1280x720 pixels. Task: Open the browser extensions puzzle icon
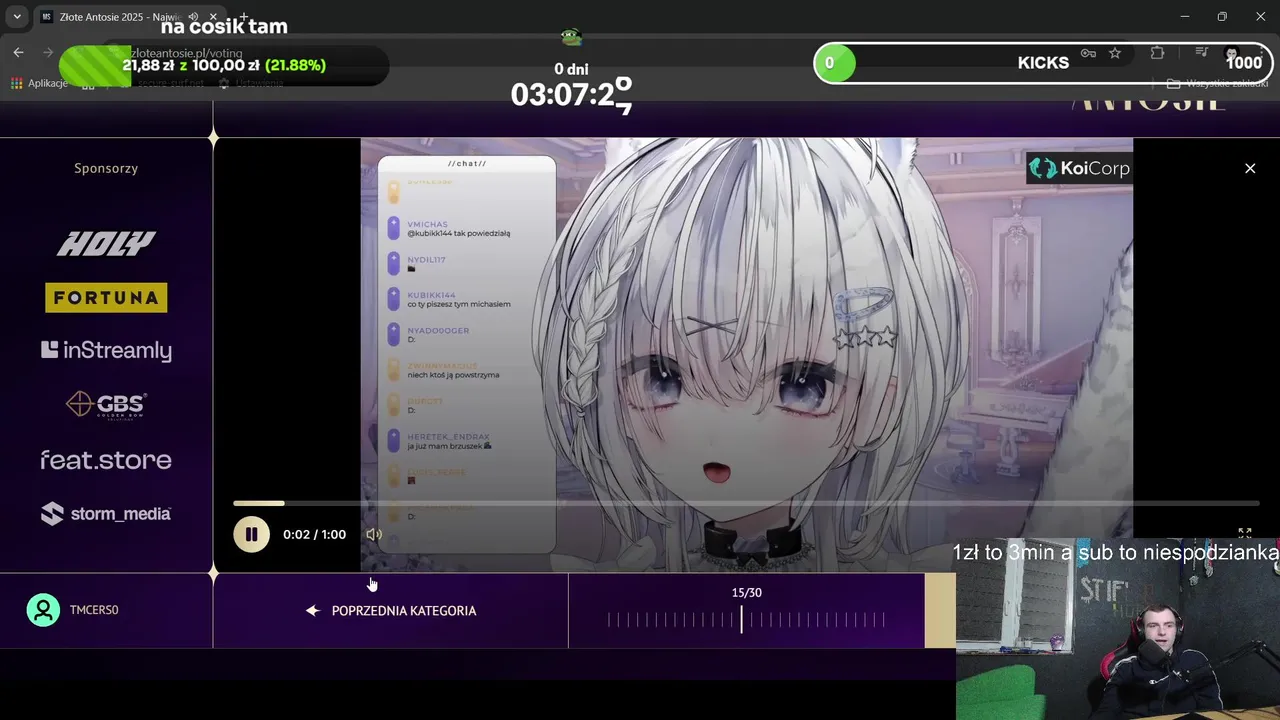point(1158,53)
